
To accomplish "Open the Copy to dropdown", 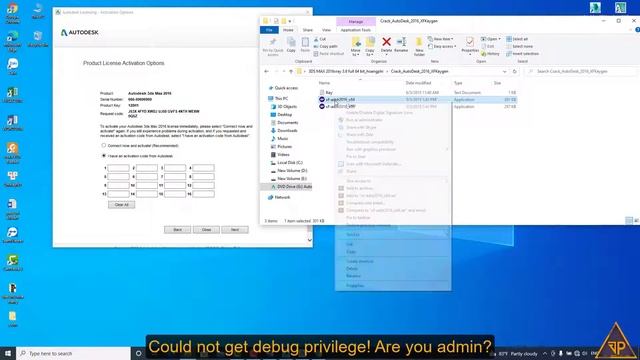I will click(370, 53).
